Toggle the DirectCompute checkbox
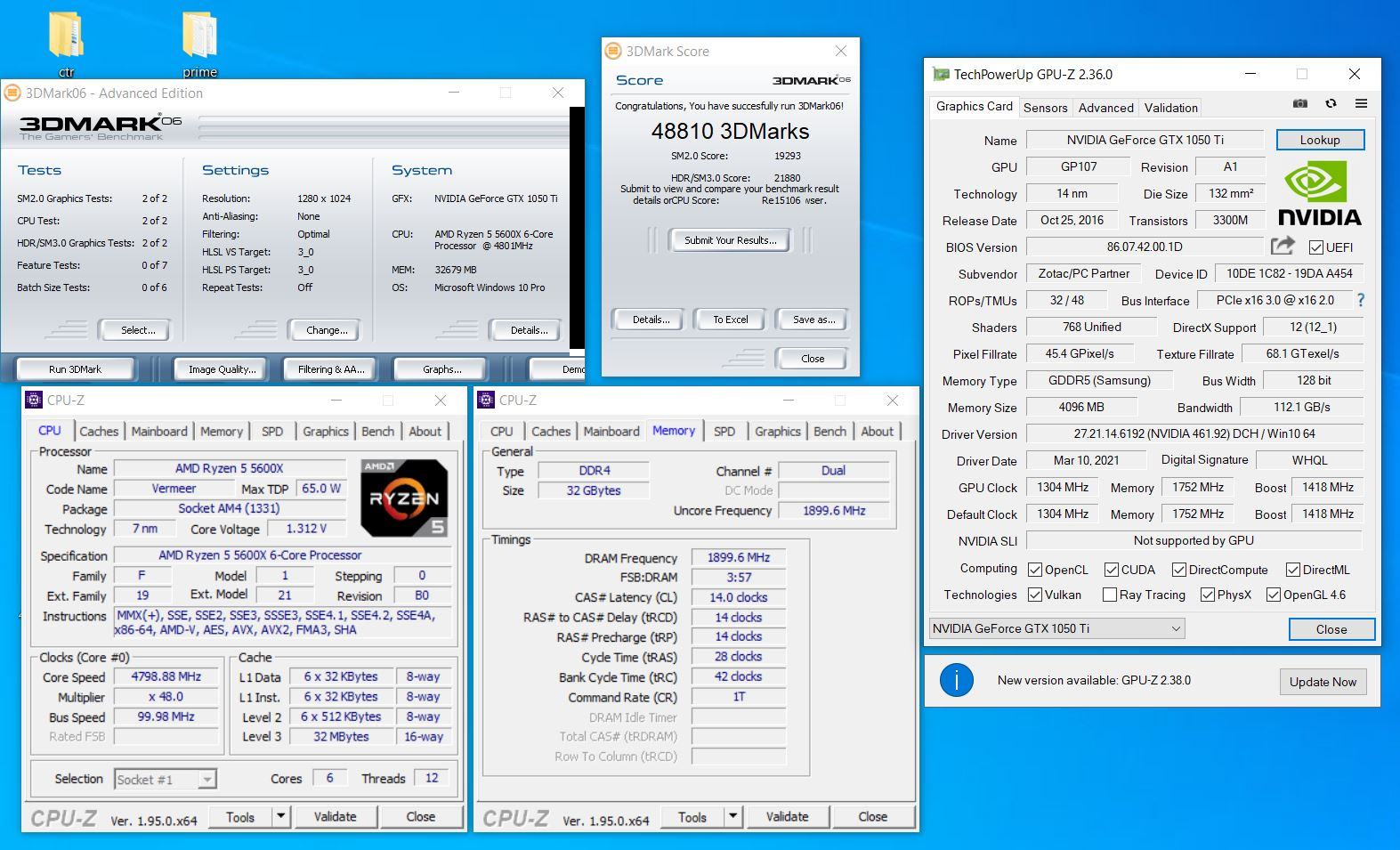Screen dimensions: 1400x850 click(x=1179, y=570)
